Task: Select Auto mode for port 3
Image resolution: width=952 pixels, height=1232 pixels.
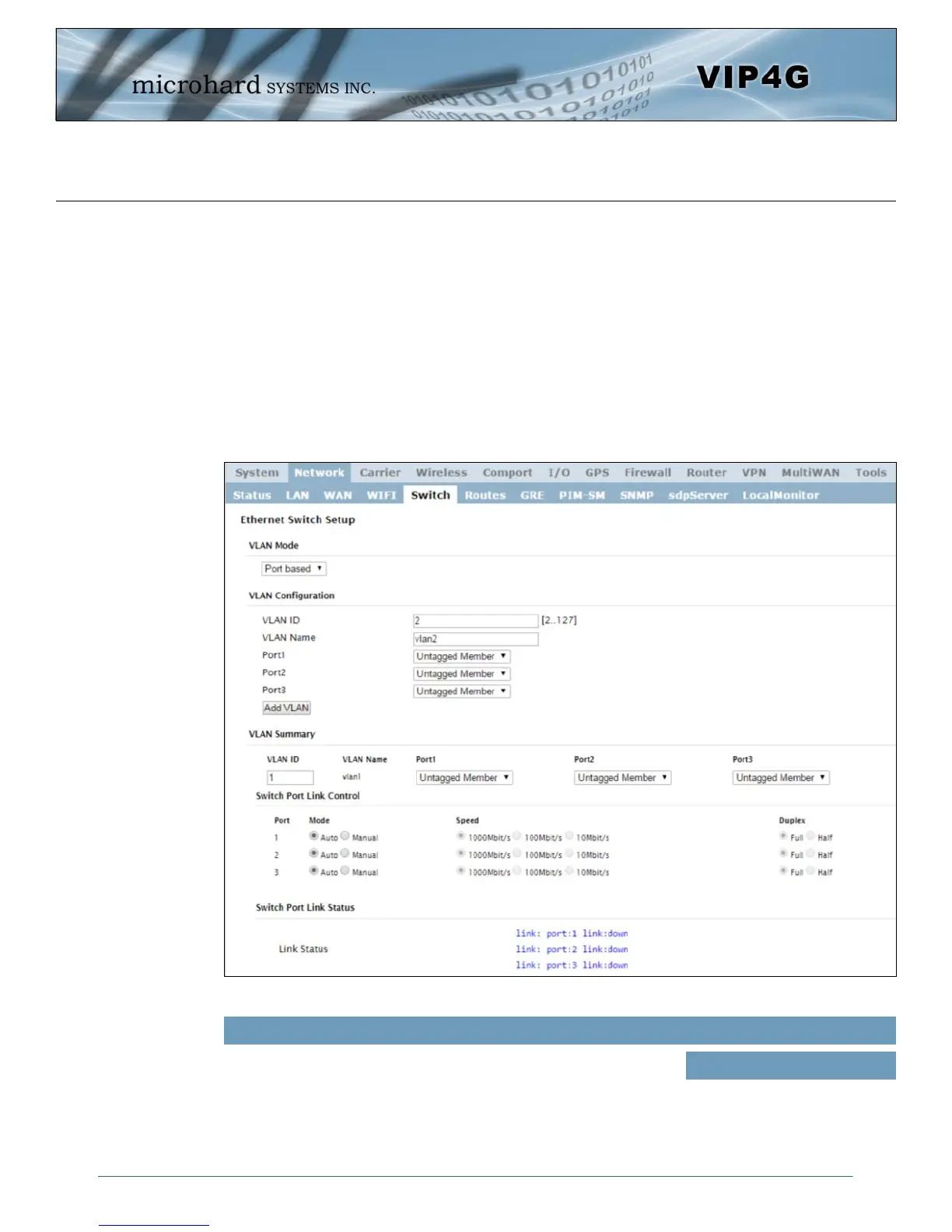Action: (313, 871)
